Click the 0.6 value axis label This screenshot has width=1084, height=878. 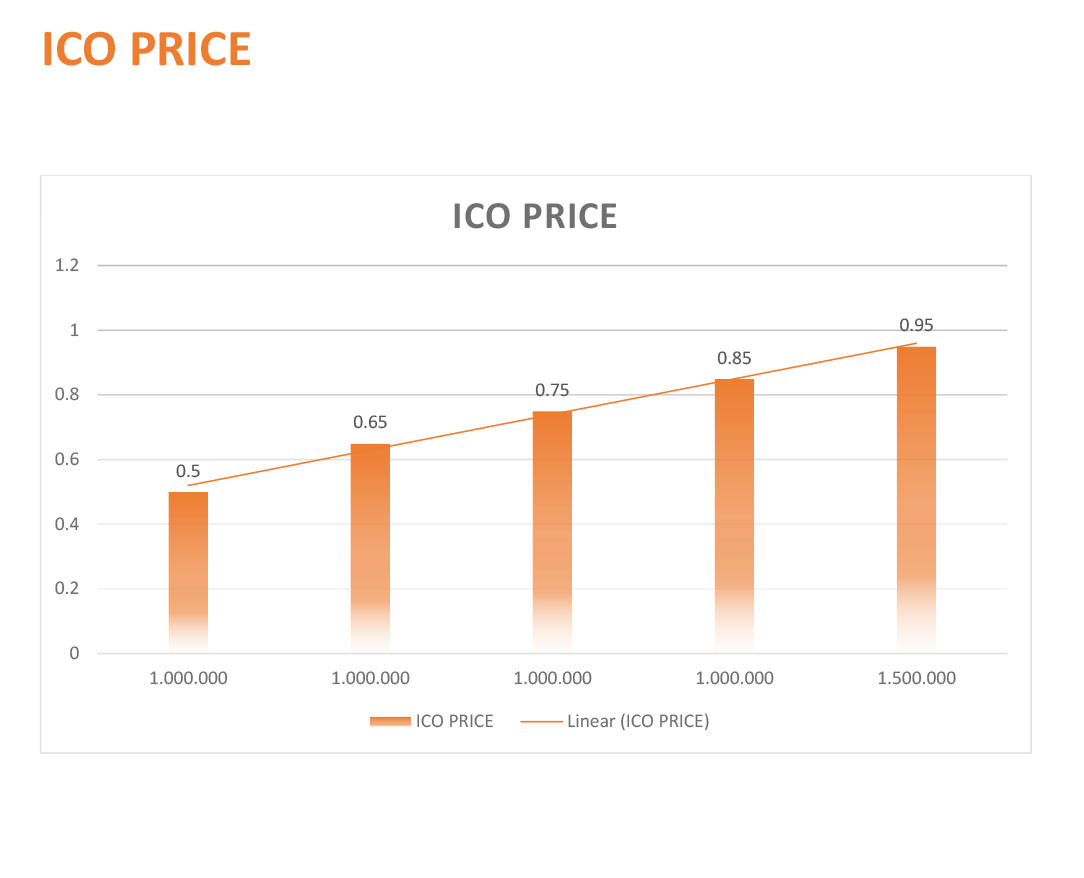(67, 460)
